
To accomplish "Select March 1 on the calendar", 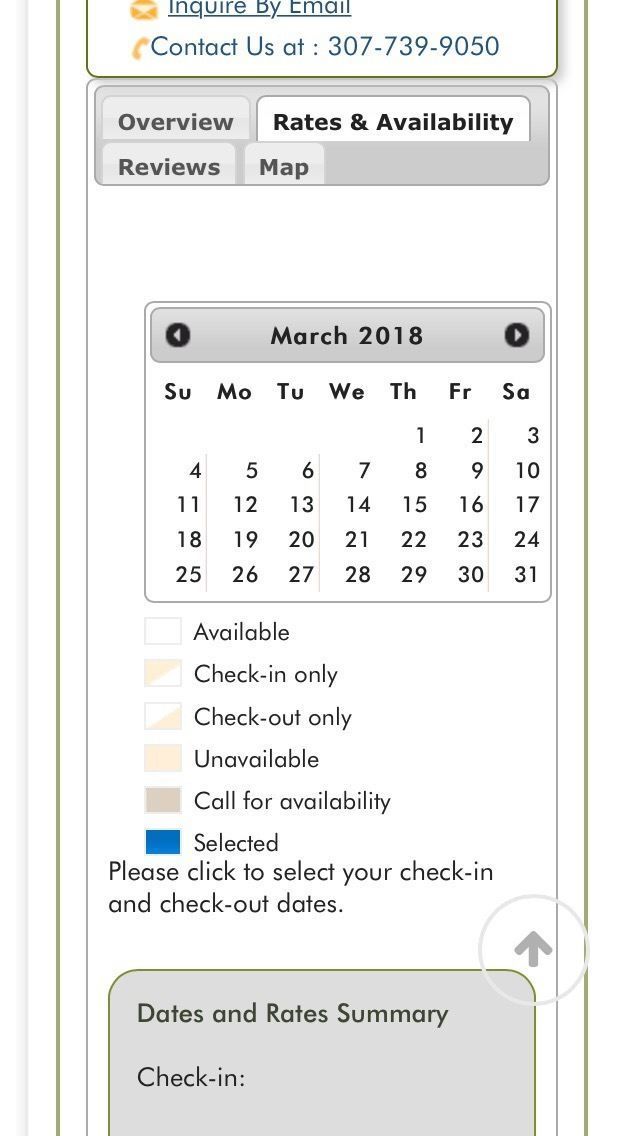I will tap(420, 436).
